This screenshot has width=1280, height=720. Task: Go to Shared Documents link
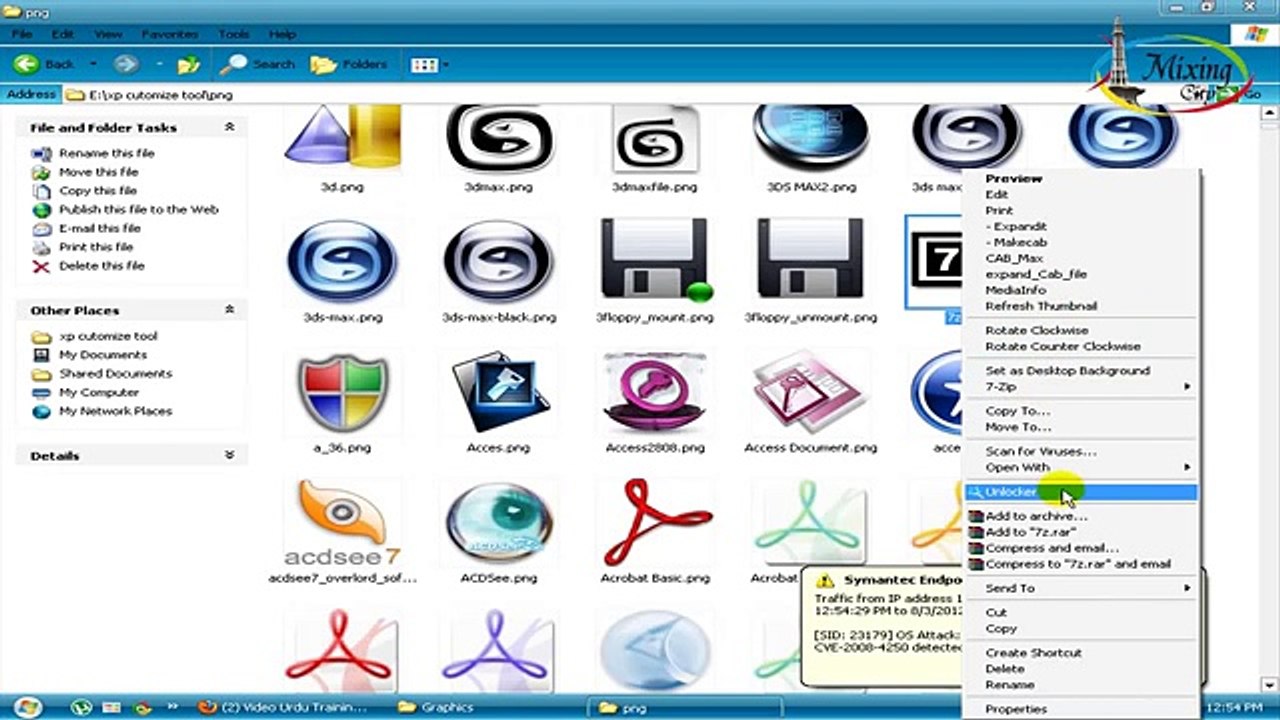[115, 373]
